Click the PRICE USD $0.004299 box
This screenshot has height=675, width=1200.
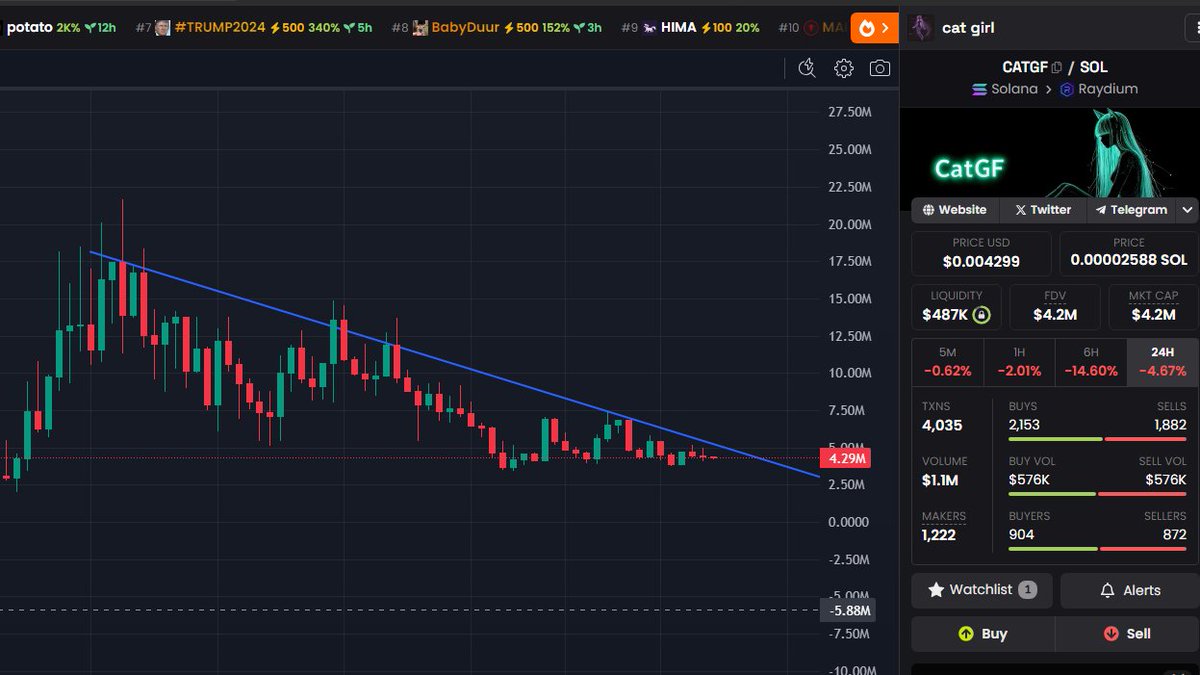click(981, 254)
